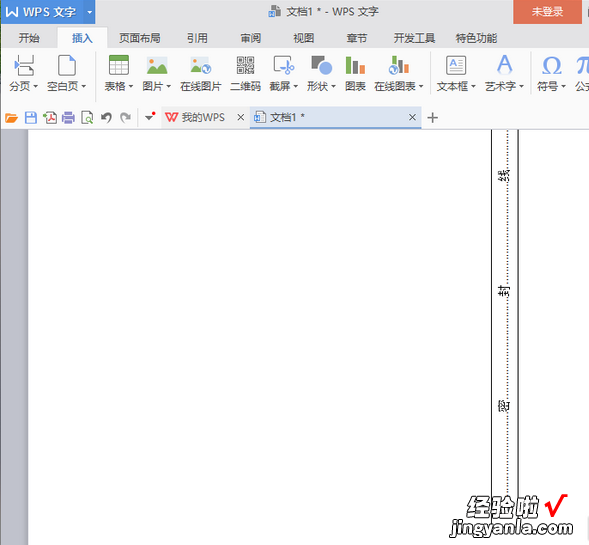Click the 封 character on seal line

[504, 291]
